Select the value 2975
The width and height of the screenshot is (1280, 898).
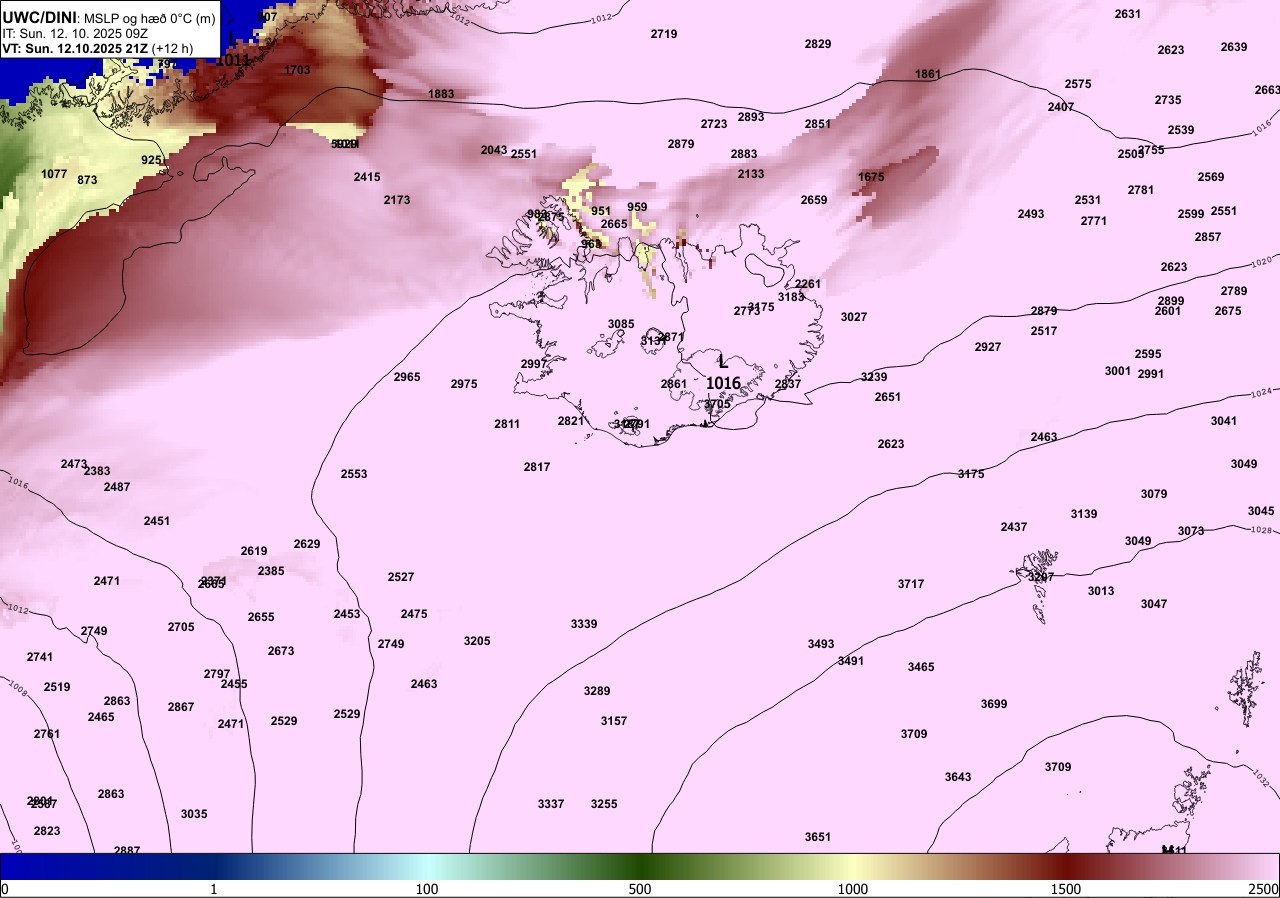click(x=464, y=384)
